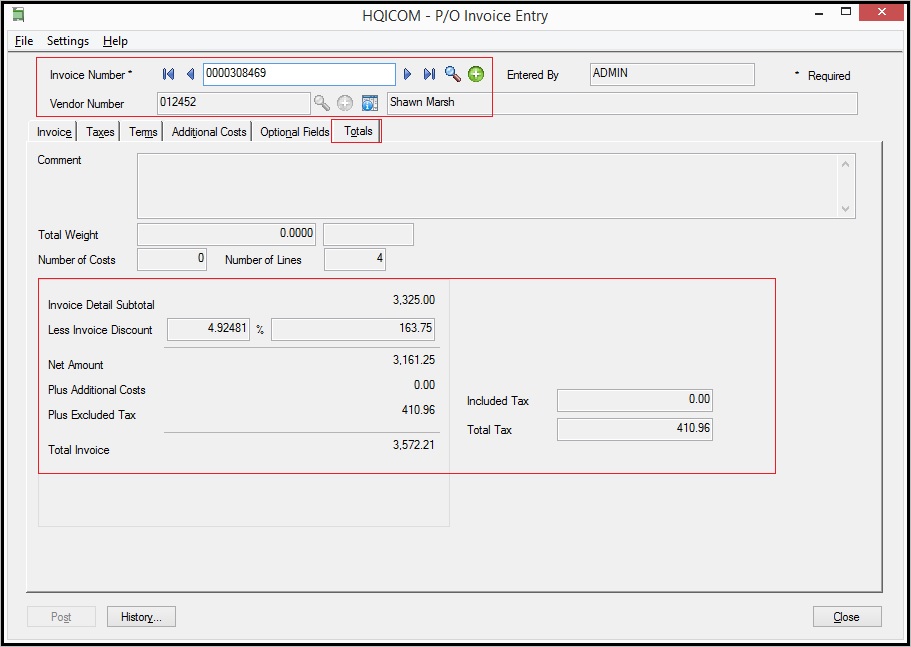The width and height of the screenshot is (911, 647).
Task: Switch to the Terms tab
Action: point(143,132)
